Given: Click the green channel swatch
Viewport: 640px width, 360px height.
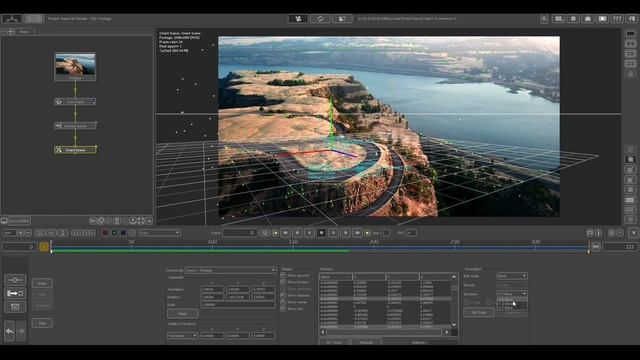Looking at the screenshot, I should (x=114, y=233).
